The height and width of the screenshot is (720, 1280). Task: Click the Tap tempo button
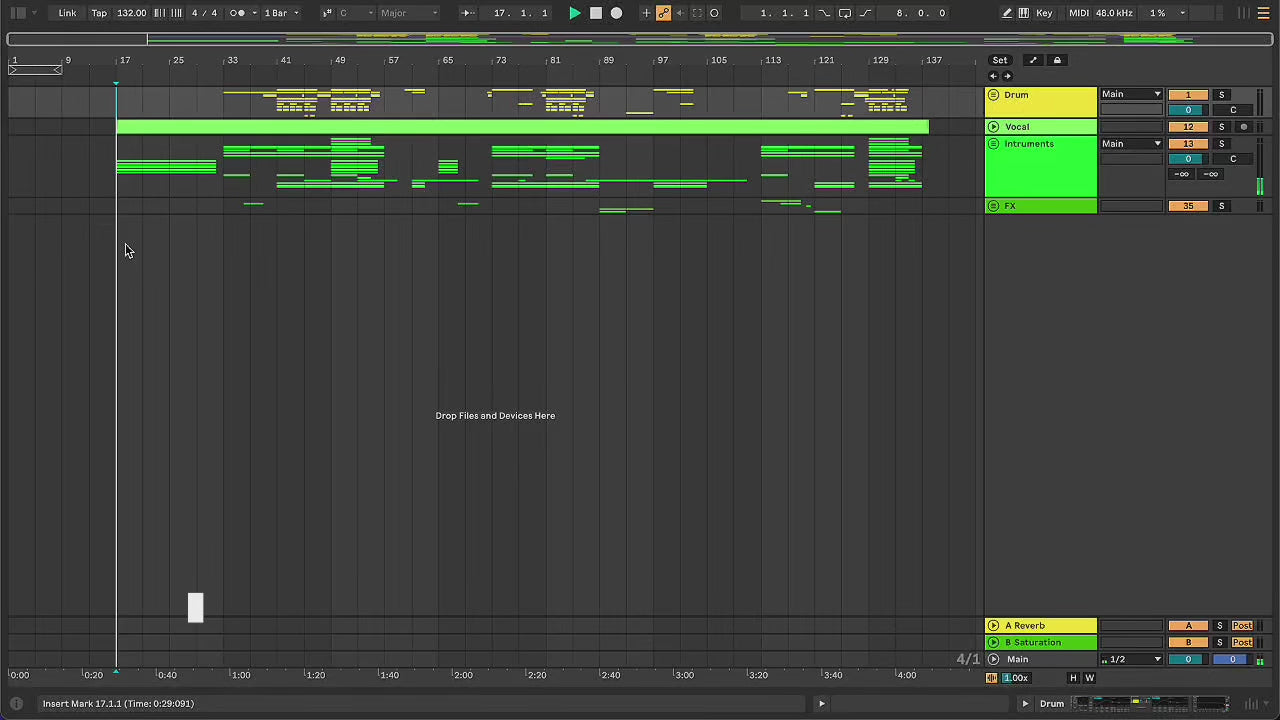[99, 13]
